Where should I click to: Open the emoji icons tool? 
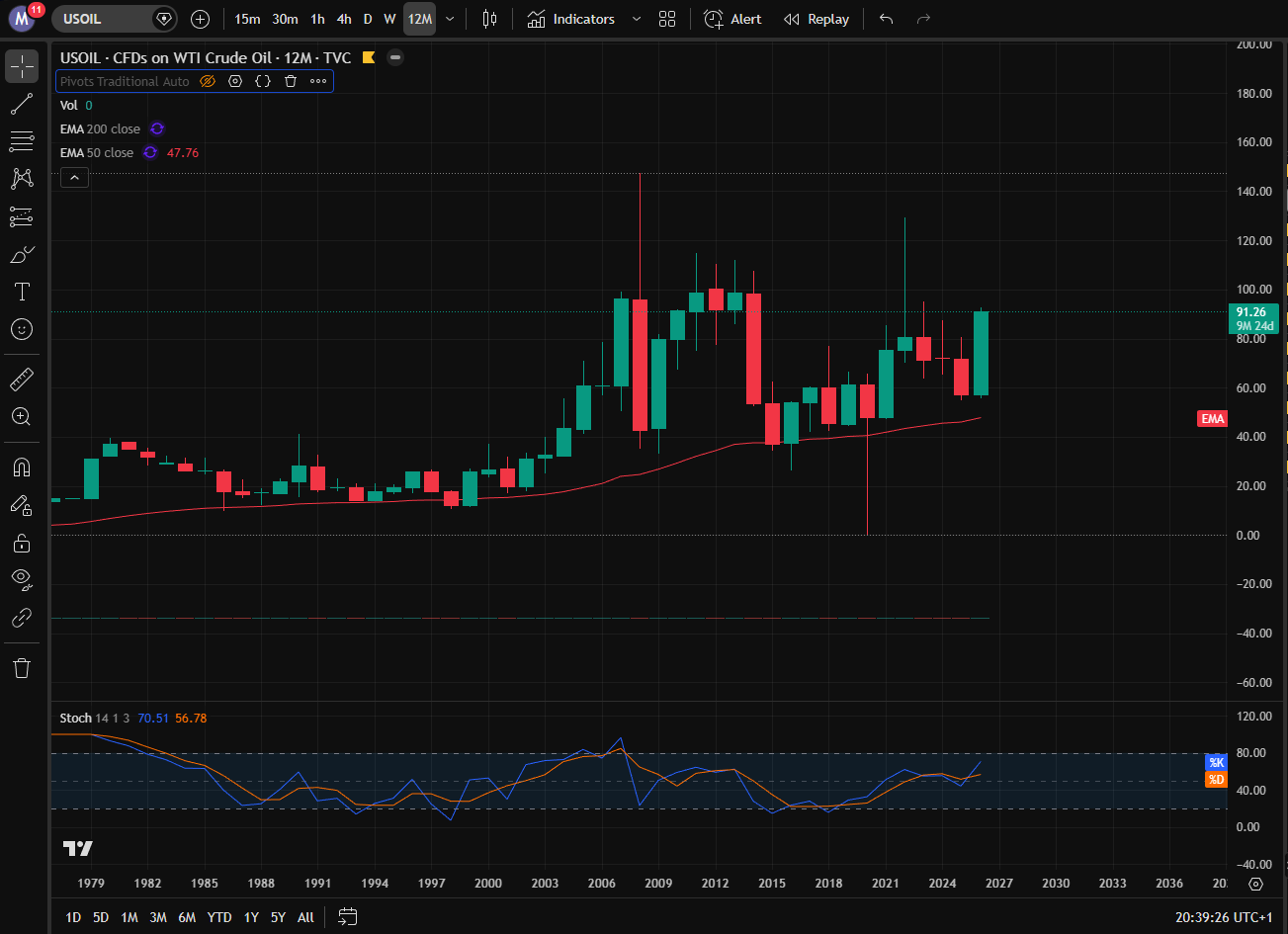pos(22,329)
